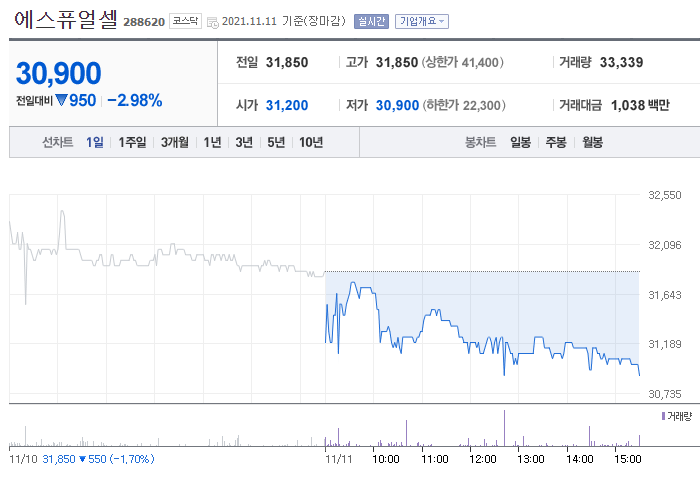The height and width of the screenshot is (485, 700).
Task: Click the 11/10 31,850 previous close summary
Action: click(x=82, y=459)
